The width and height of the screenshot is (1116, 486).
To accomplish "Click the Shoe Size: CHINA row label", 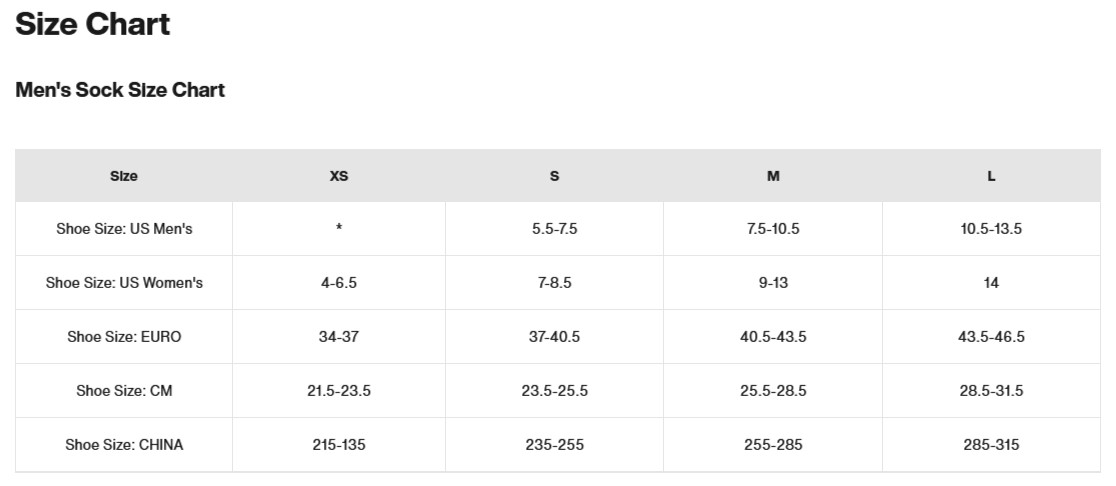I will tap(124, 445).
